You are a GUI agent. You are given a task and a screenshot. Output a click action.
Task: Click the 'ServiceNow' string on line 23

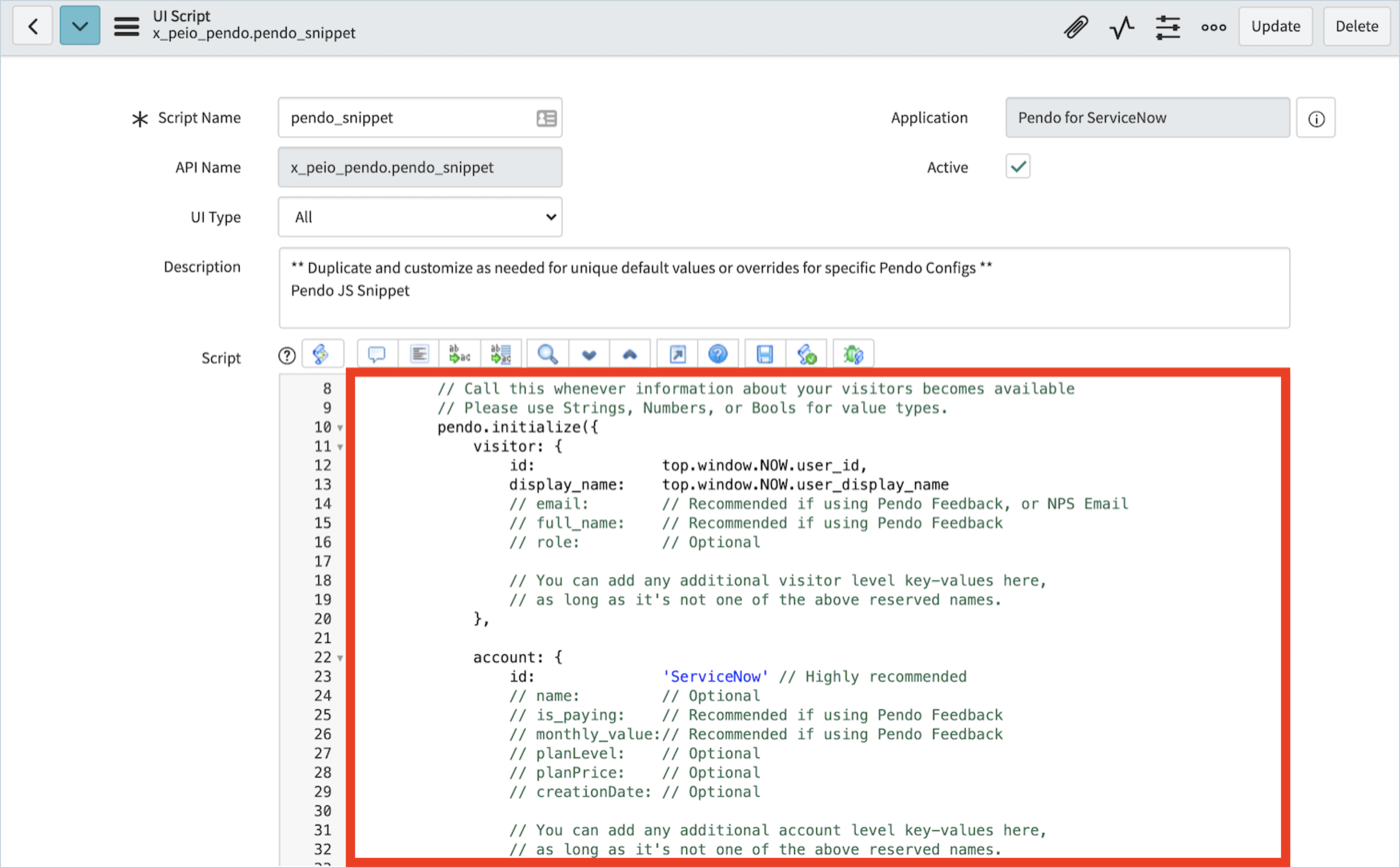[715, 676]
